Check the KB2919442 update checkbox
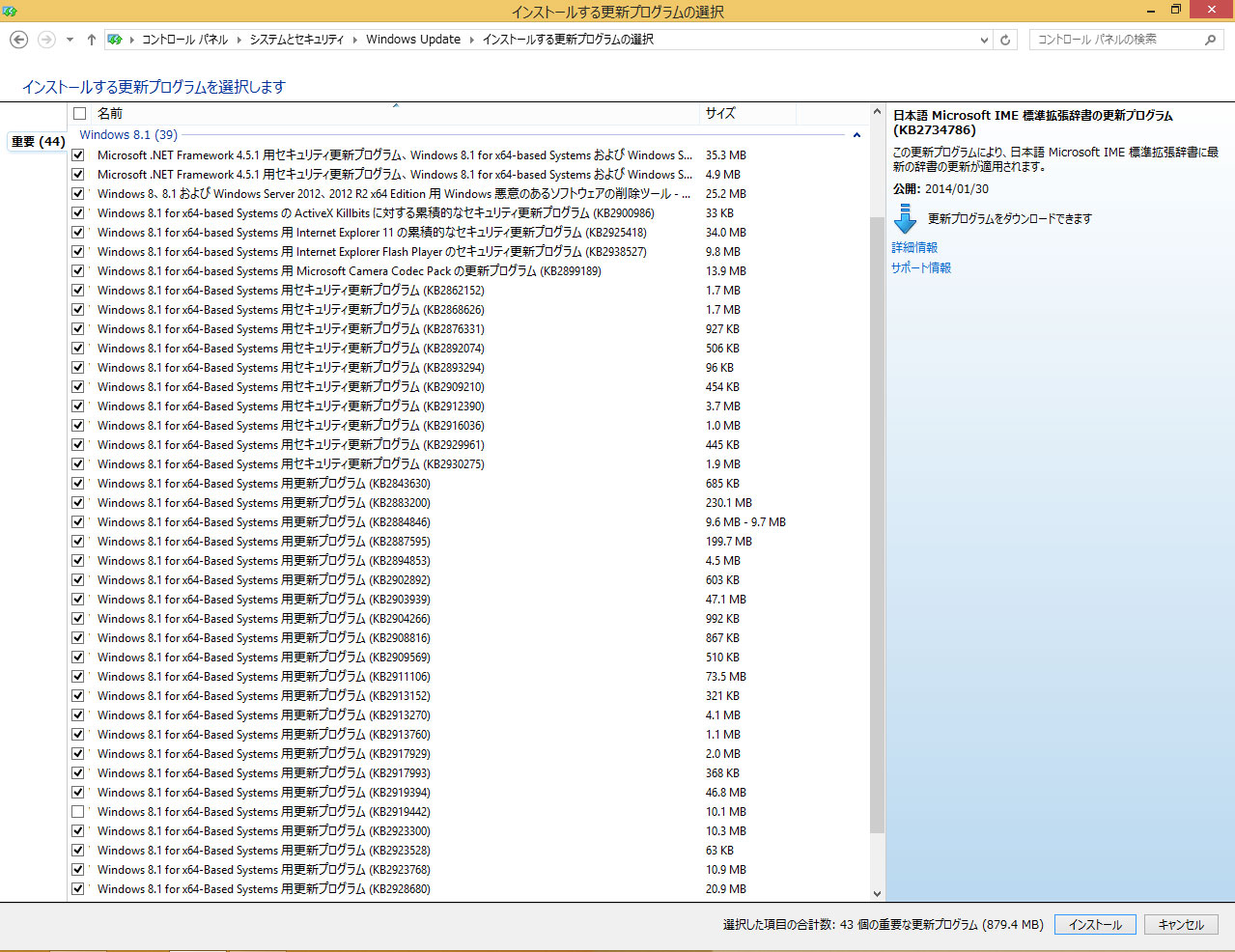 point(78,812)
